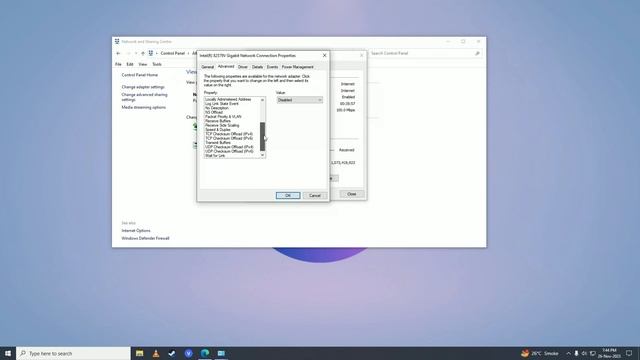640x360 pixels.
Task: Launch VLC media player from taskbar
Action: coord(156,353)
